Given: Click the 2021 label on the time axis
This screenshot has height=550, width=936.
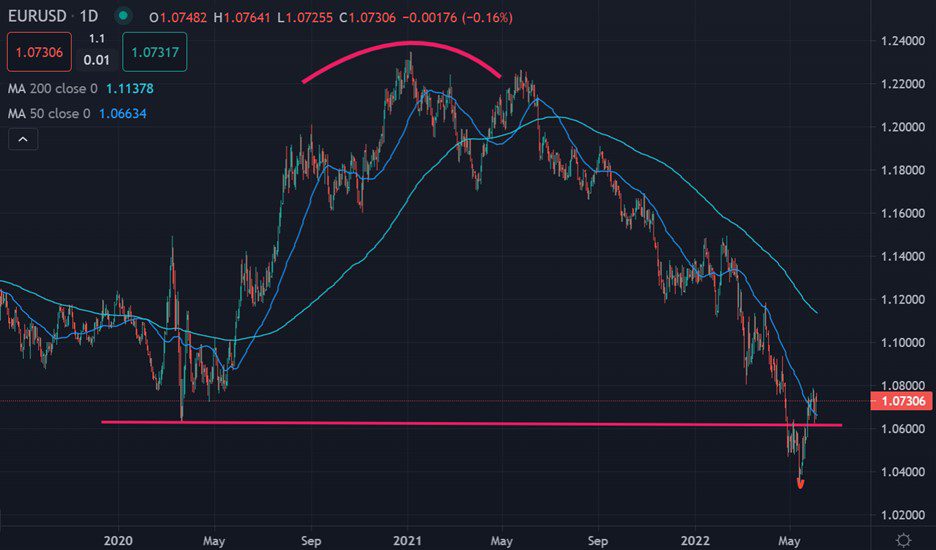Looking at the screenshot, I should (x=408, y=538).
